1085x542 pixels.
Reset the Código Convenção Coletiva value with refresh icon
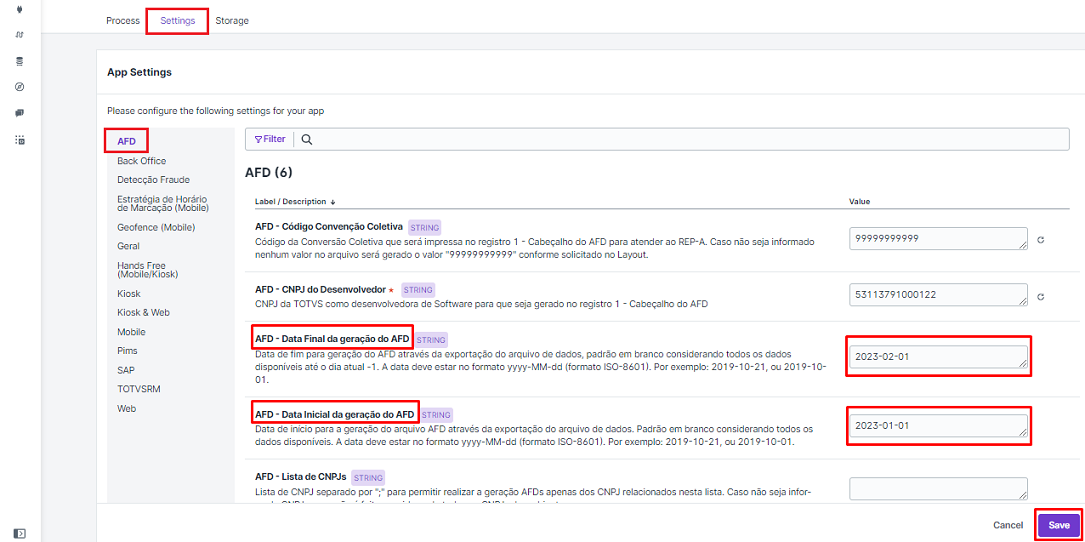[x=1040, y=240]
